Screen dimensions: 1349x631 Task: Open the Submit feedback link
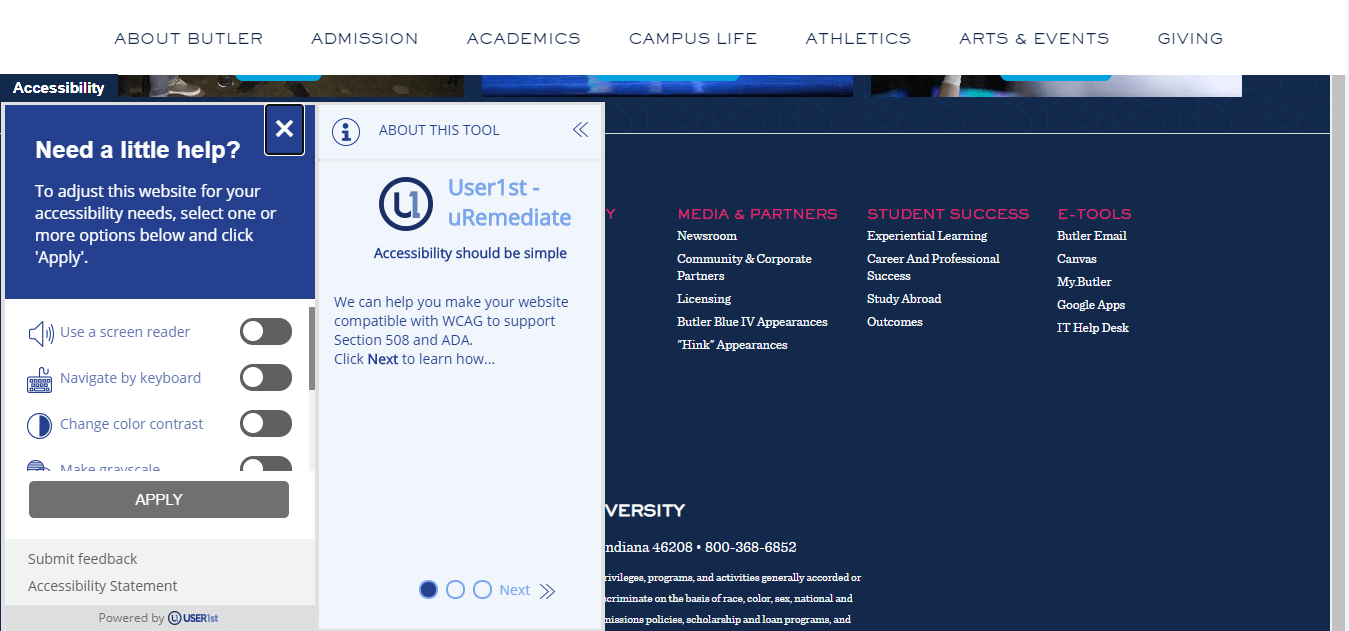tap(83, 559)
